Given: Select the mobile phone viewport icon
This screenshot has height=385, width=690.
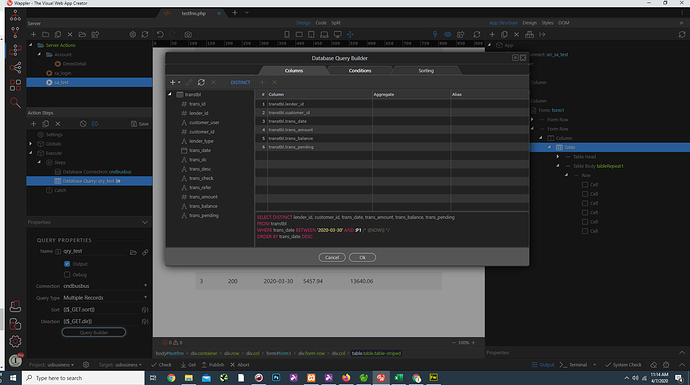Looking at the screenshot, I should [287, 34].
